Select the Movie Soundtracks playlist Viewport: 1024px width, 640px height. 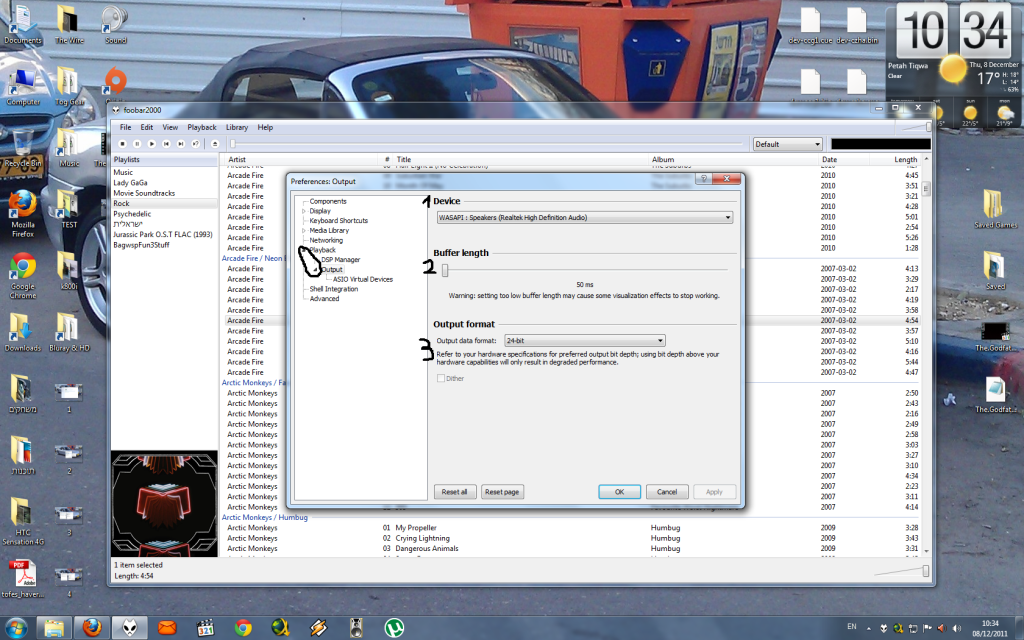pyautogui.click(x=144, y=193)
